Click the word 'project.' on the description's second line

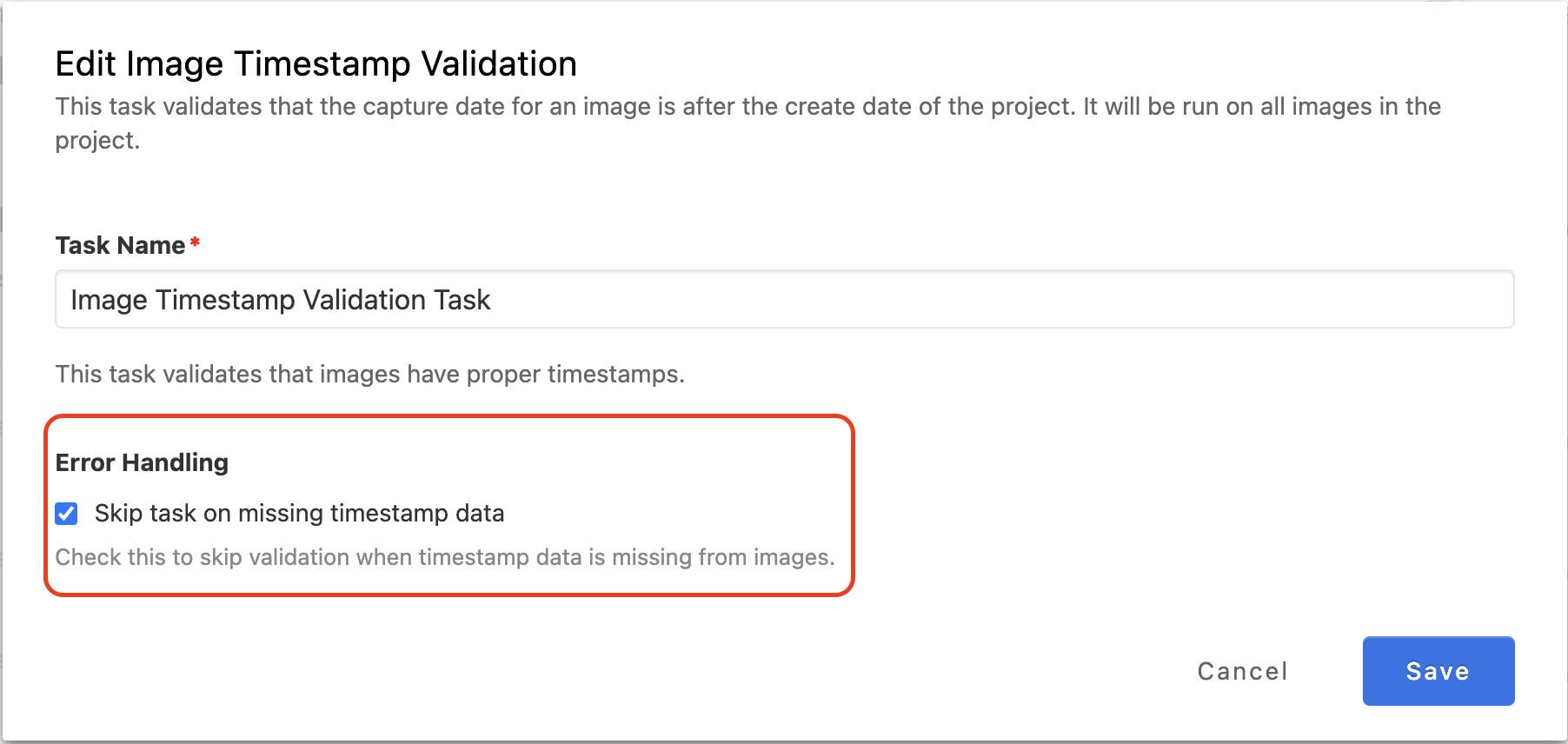97,141
